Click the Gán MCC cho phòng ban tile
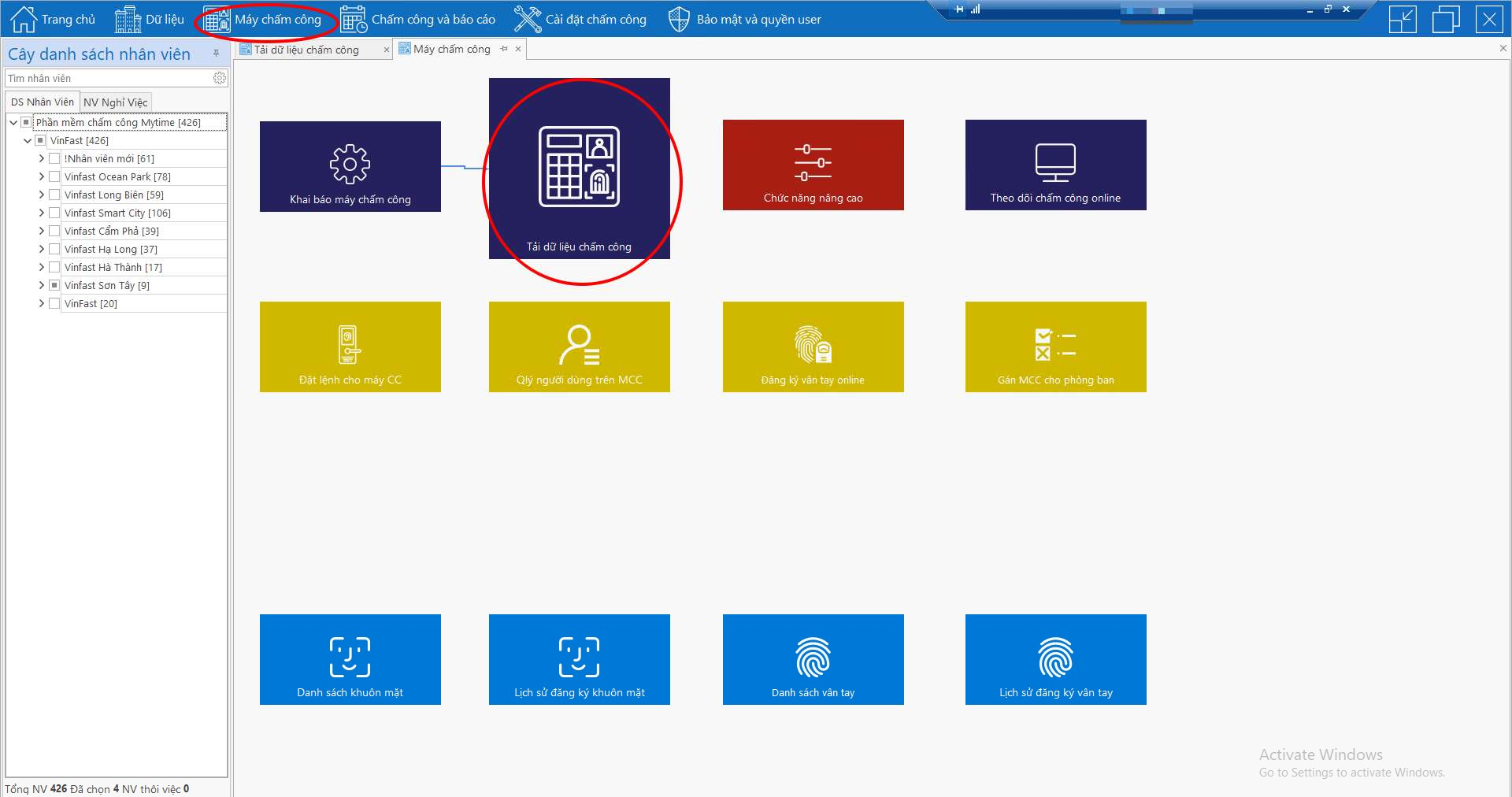 (x=1055, y=347)
